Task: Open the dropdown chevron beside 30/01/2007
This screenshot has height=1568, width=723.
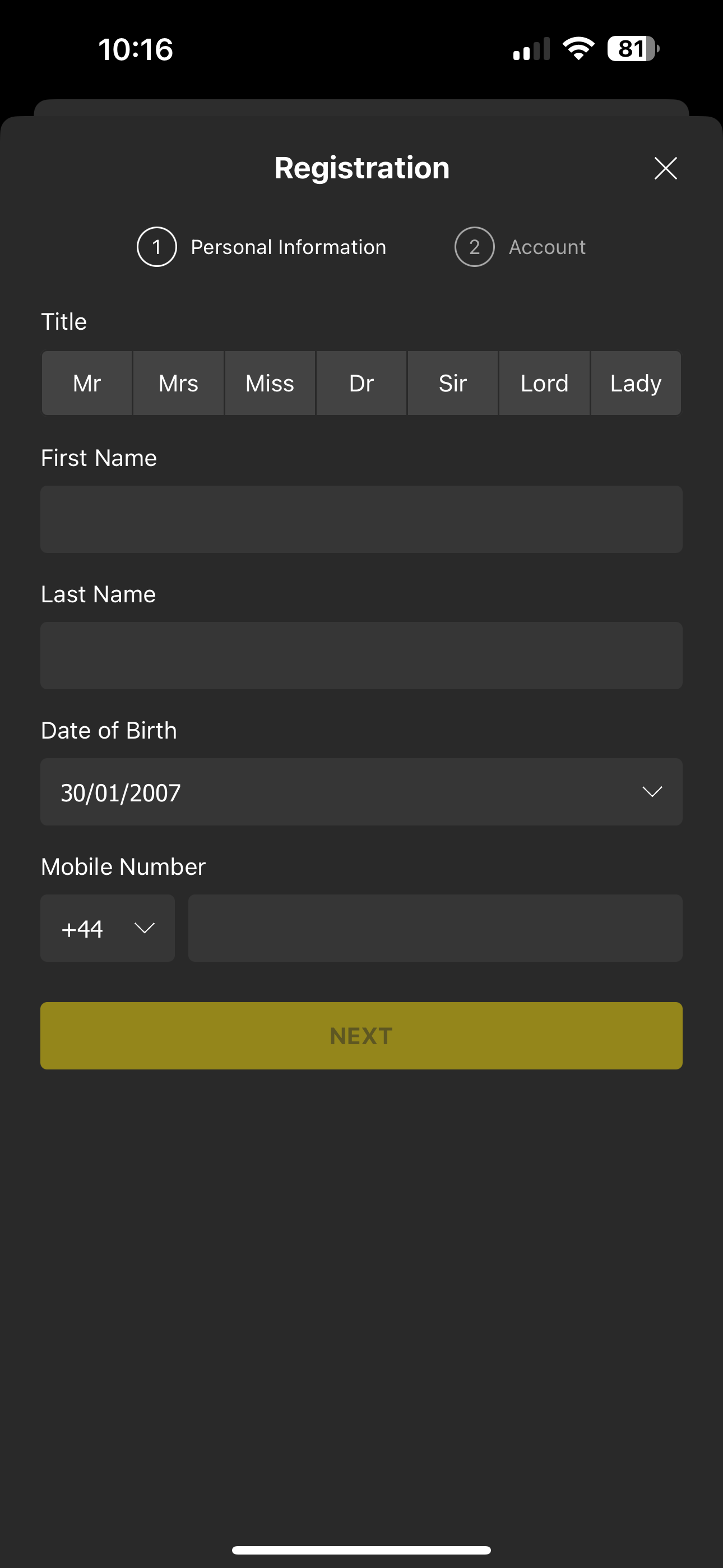Action: click(653, 792)
